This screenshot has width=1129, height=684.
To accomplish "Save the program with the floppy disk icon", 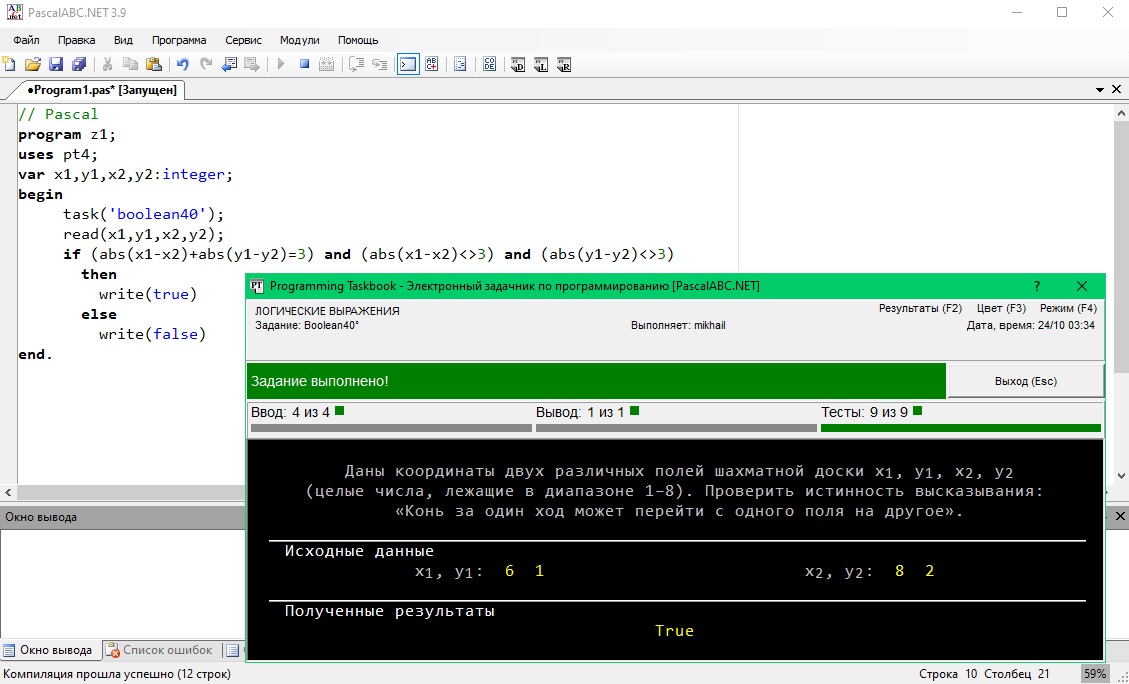I will [x=56, y=65].
